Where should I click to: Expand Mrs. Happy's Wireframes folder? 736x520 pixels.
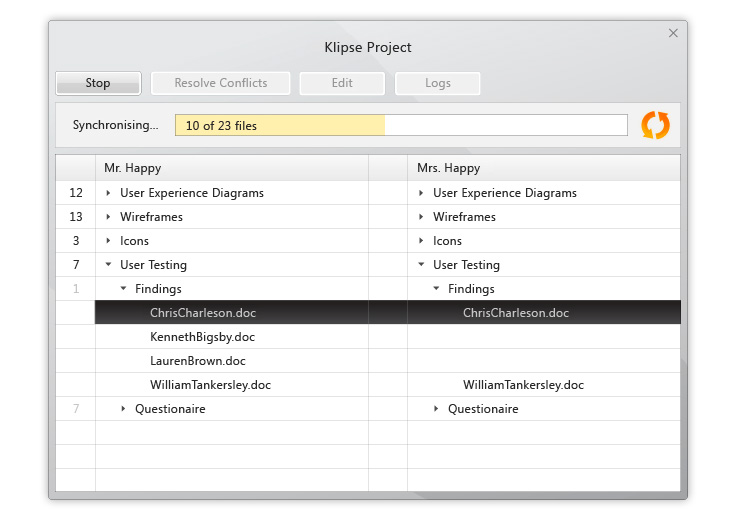421,217
